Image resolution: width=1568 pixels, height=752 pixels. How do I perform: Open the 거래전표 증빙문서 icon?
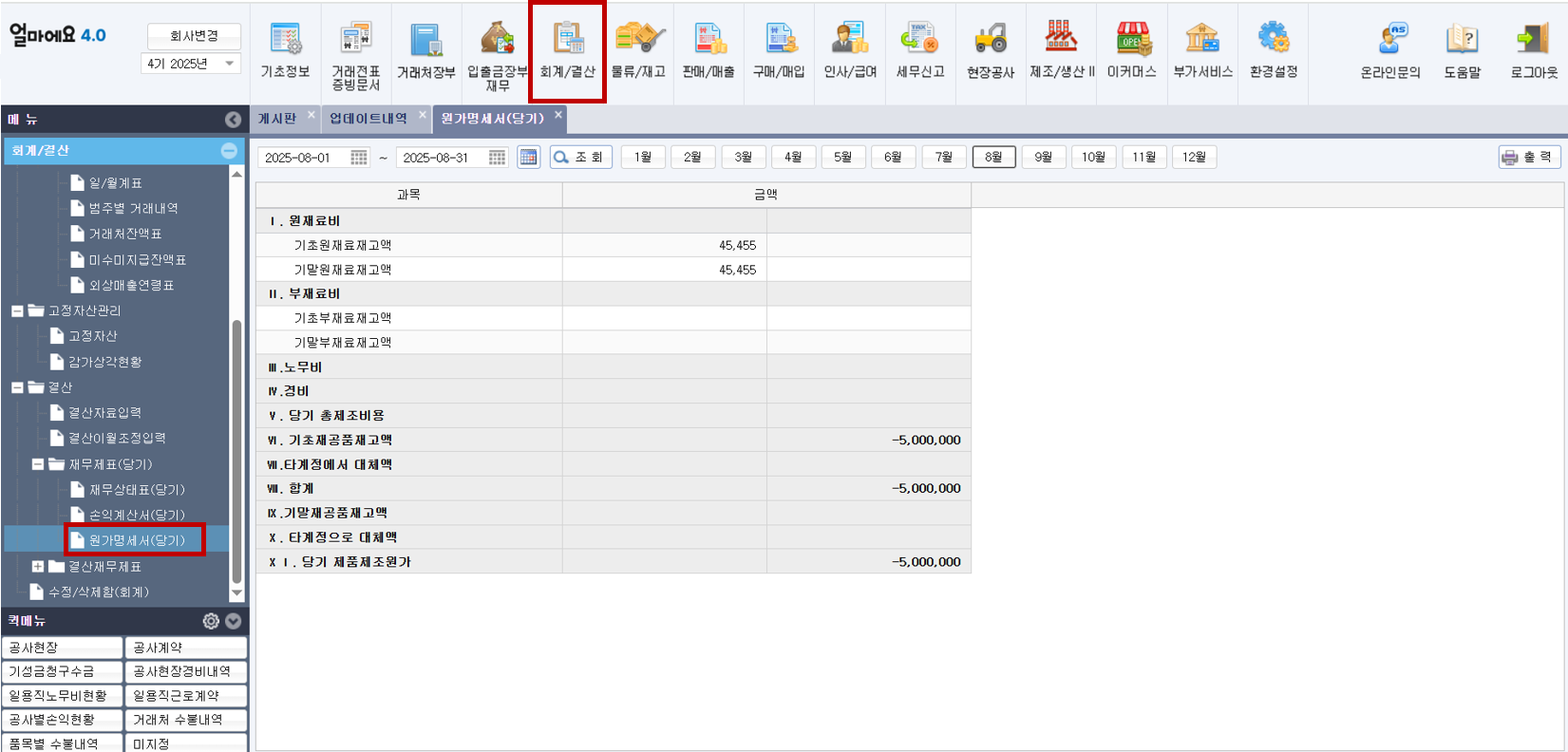click(355, 56)
